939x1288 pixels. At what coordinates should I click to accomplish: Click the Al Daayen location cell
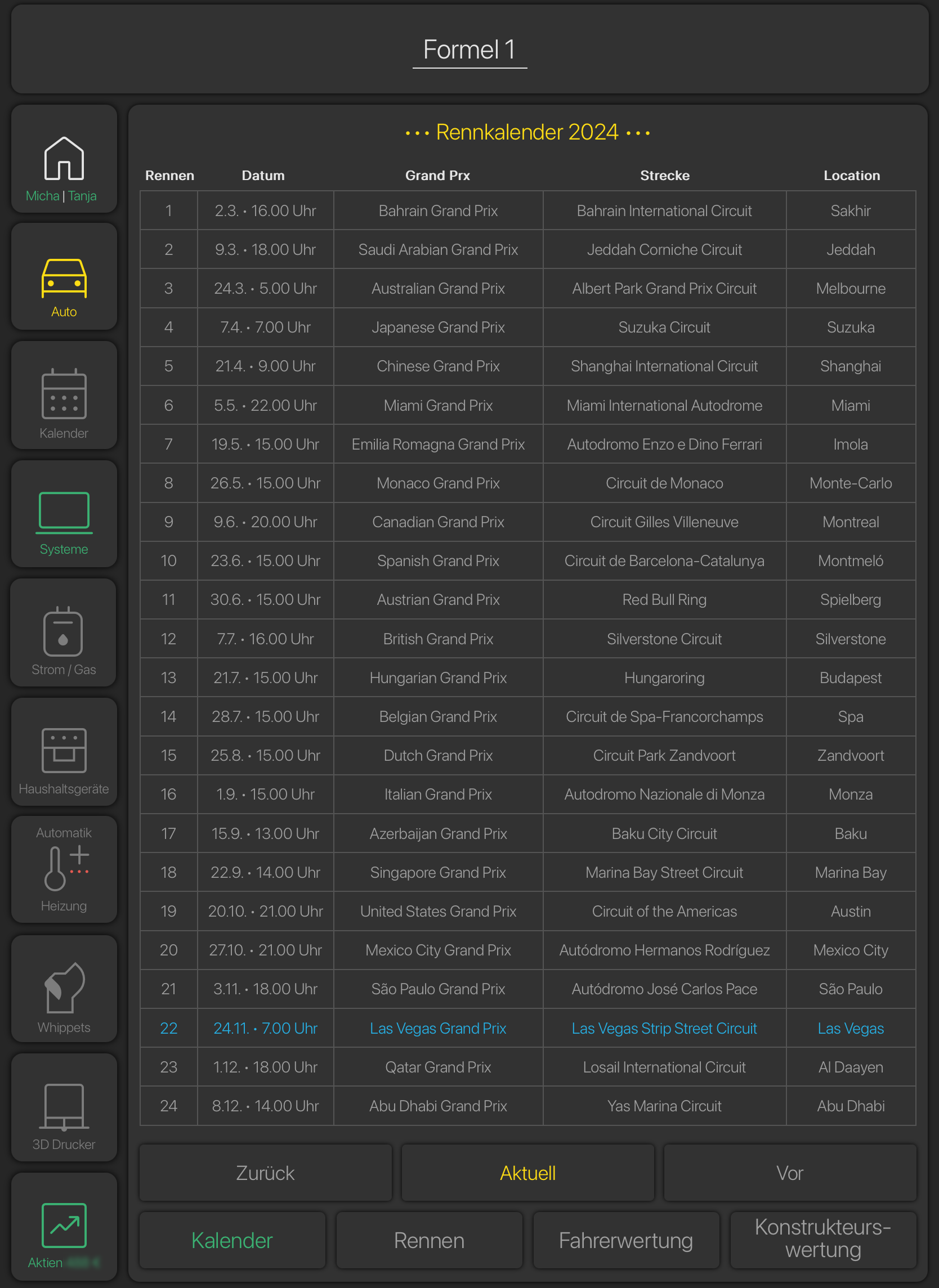click(851, 1066)
